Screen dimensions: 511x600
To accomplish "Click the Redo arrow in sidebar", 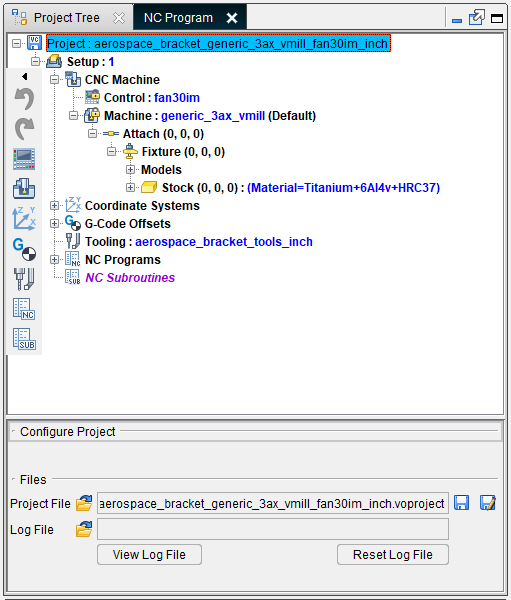I will 24,129.
